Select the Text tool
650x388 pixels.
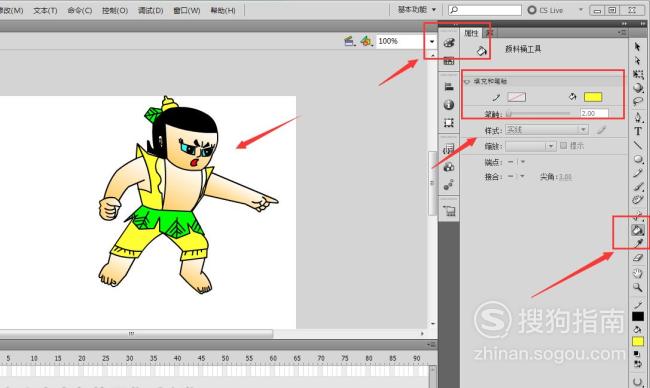(x=638, y=131)
